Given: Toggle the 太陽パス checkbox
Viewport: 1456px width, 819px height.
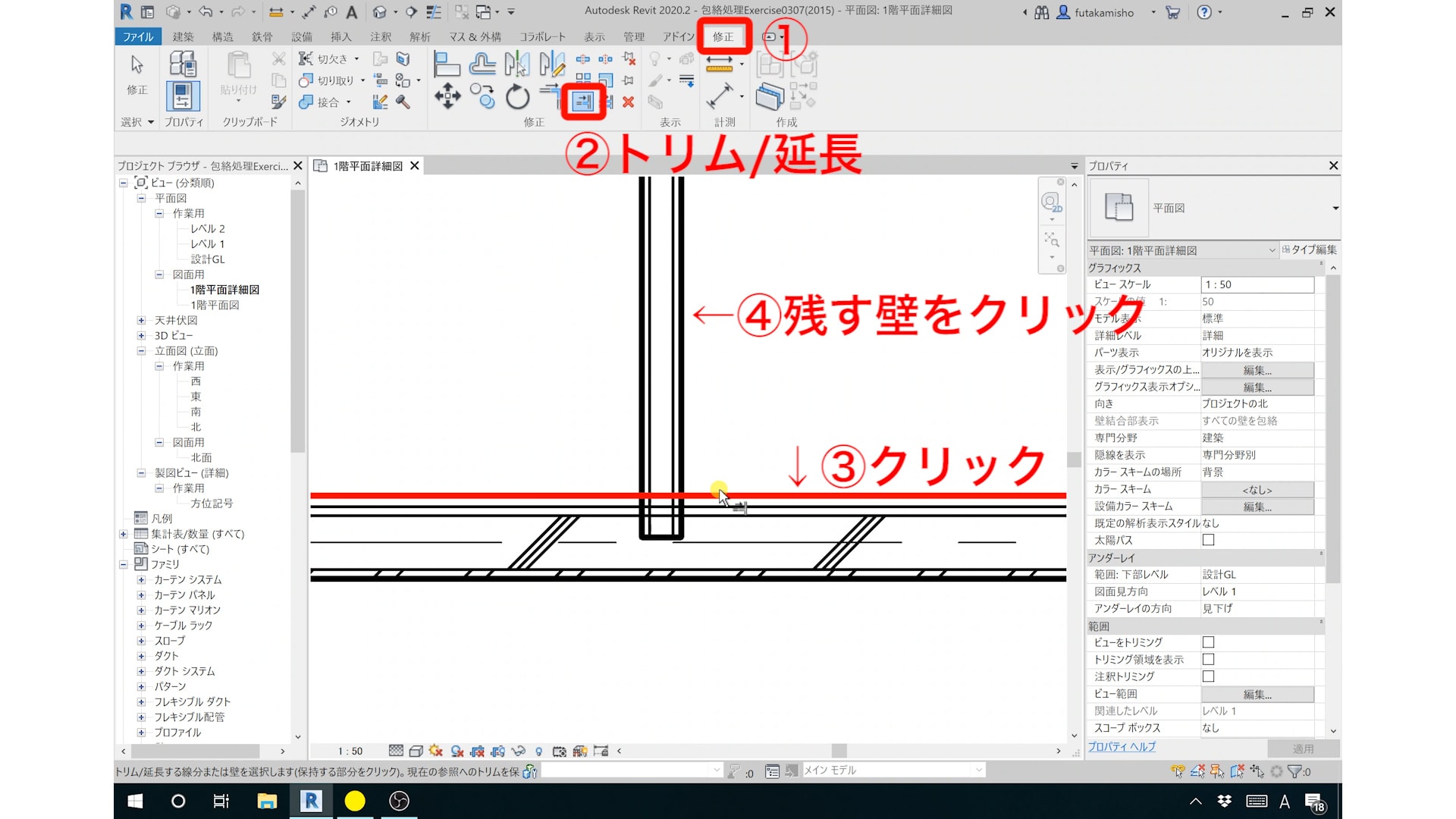Looking at the screenshot, I should coord(1208,540).
